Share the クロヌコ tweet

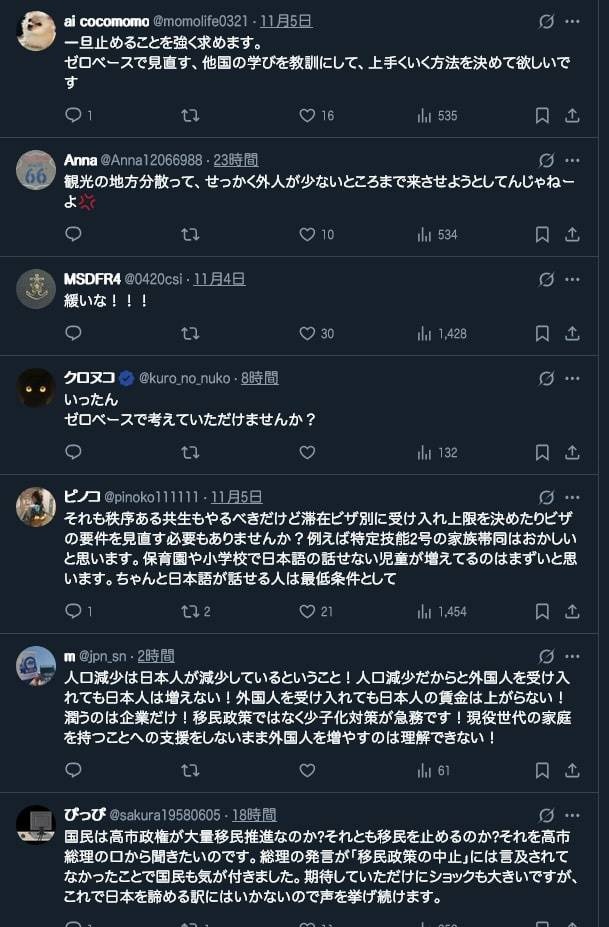pyautogui.click(x=572, y=452)
